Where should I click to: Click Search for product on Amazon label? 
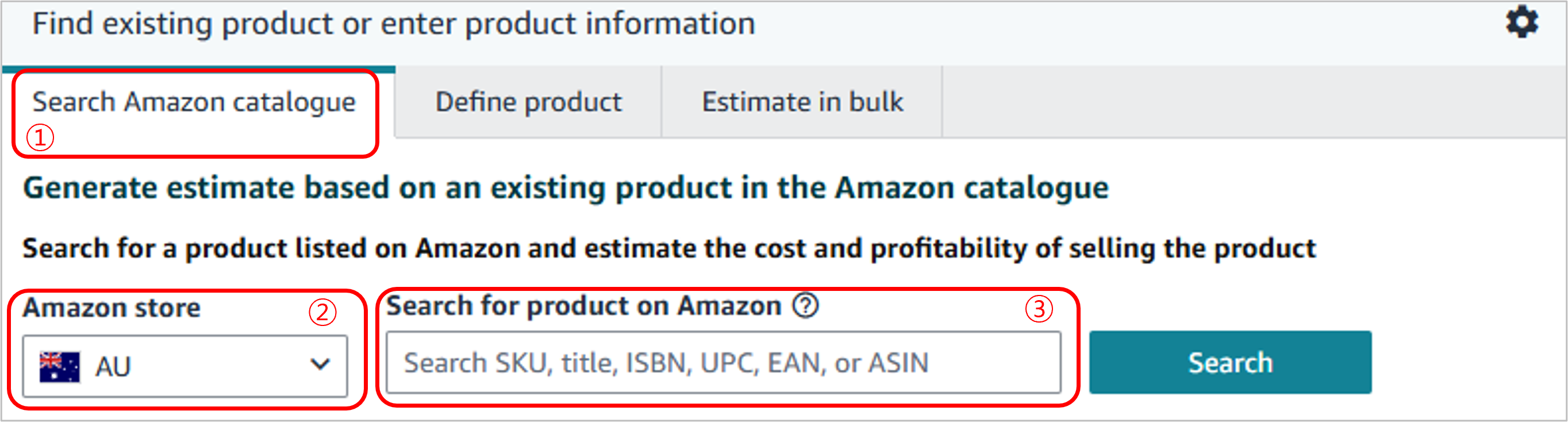[x=584, y=306]
